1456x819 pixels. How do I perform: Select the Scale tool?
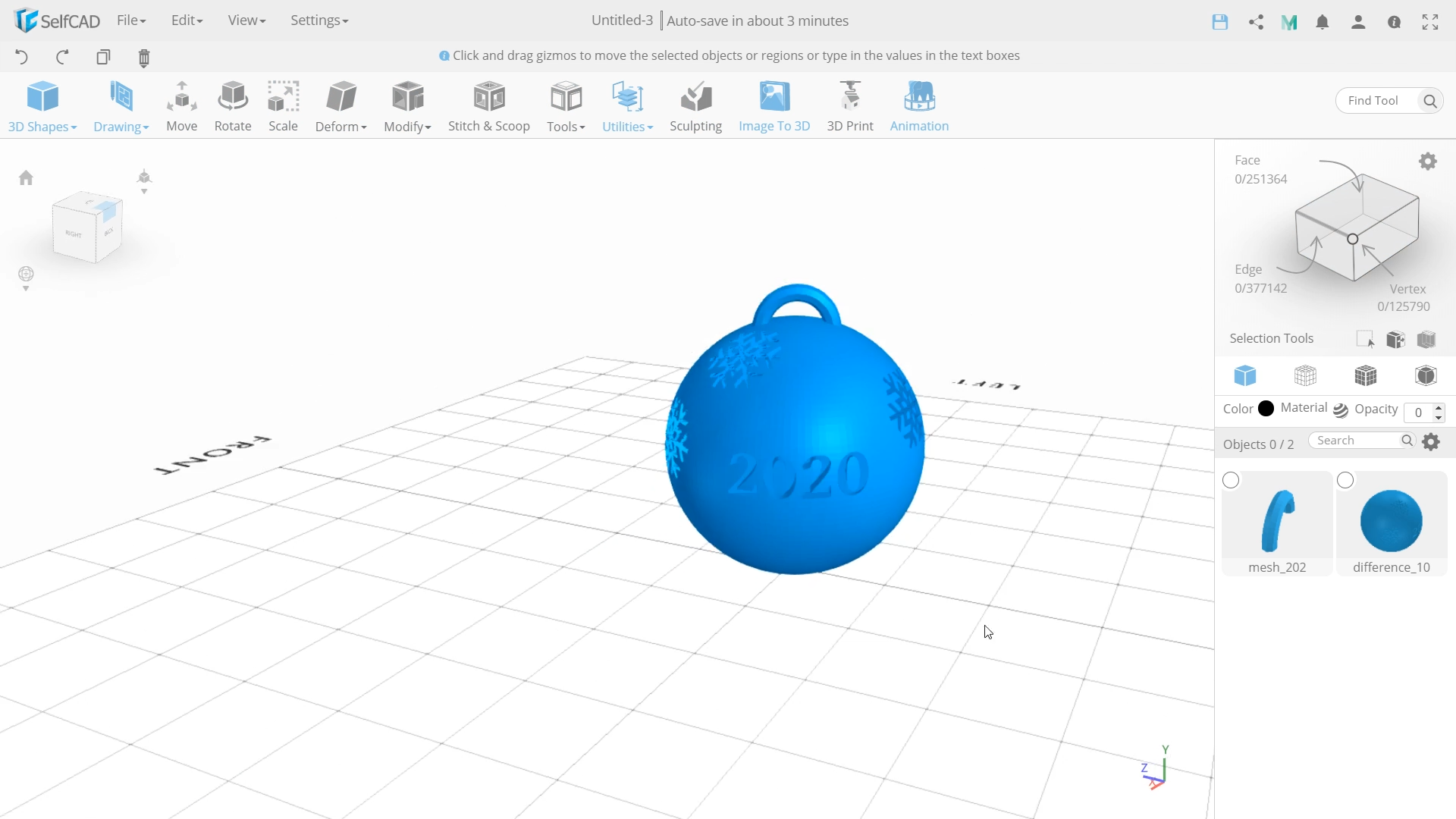pyautogui.click(x=283, y=106)
